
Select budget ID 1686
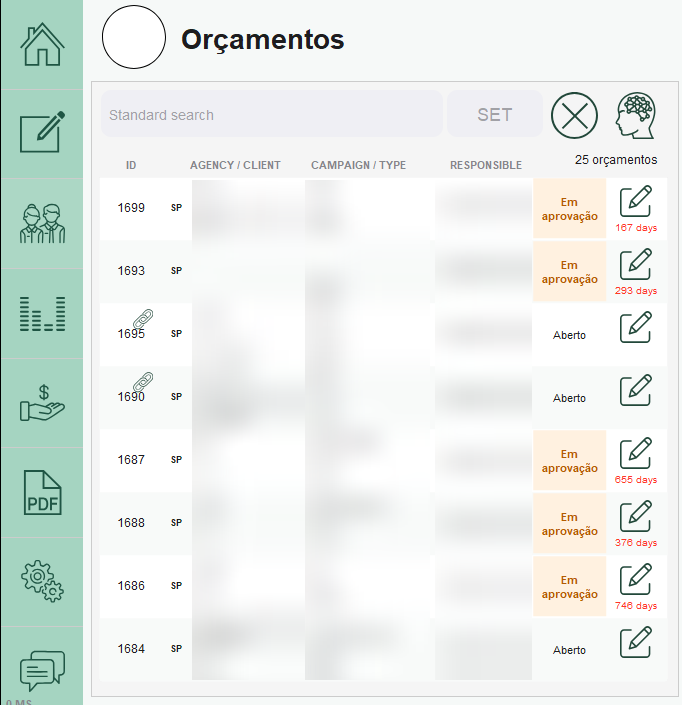[131, 585]
